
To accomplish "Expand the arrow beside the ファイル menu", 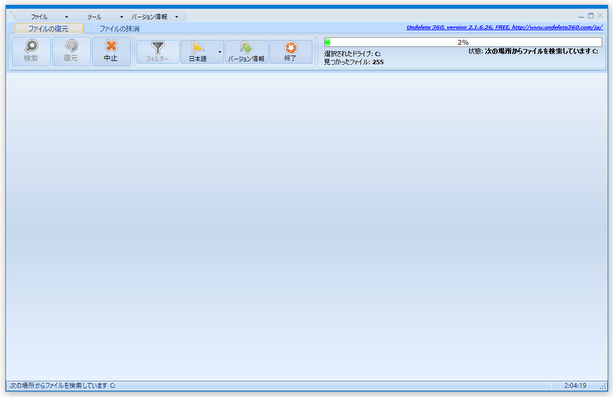I will pos(66,17).
